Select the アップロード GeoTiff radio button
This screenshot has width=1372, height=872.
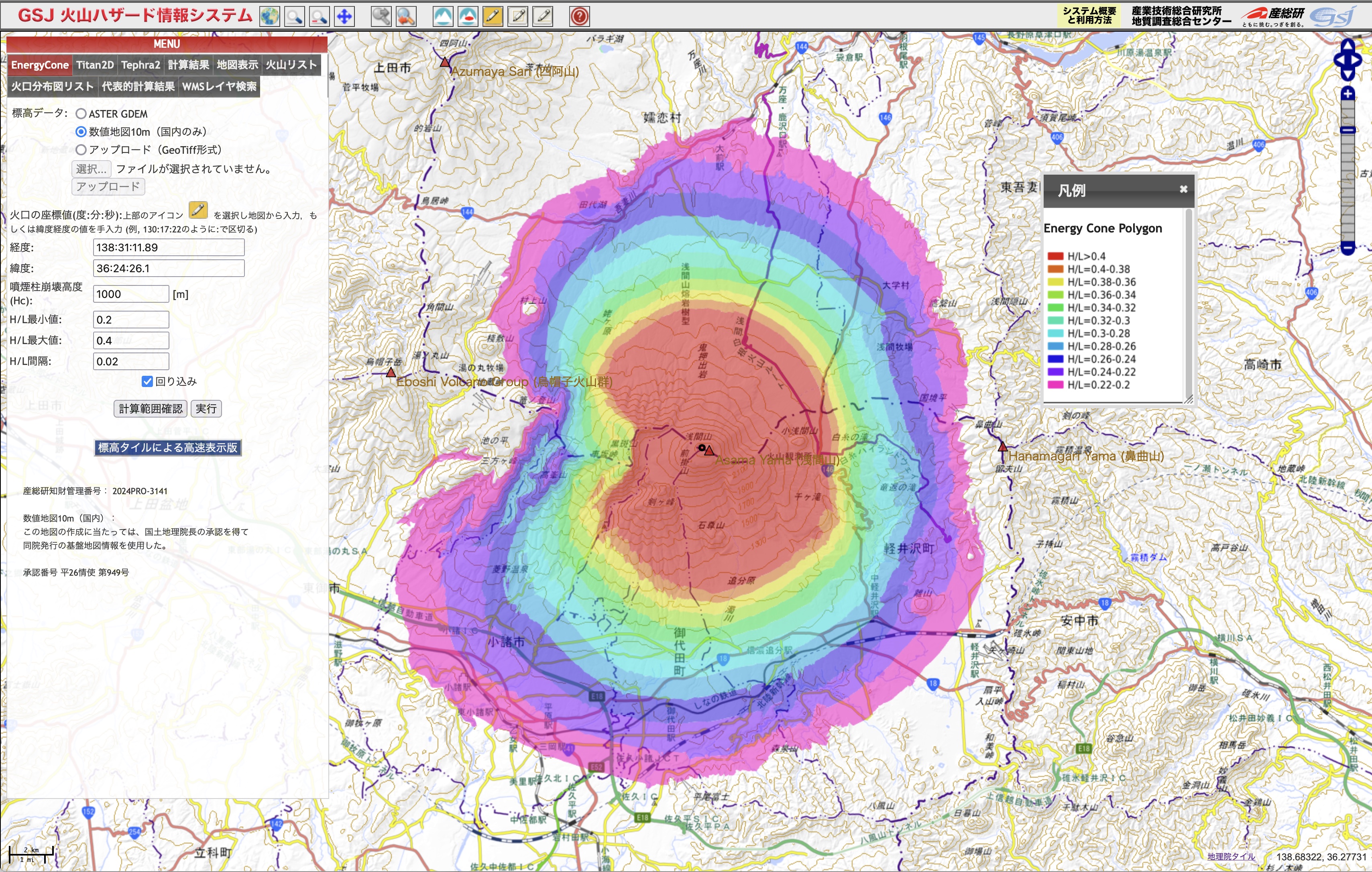[x=81, y=150]
